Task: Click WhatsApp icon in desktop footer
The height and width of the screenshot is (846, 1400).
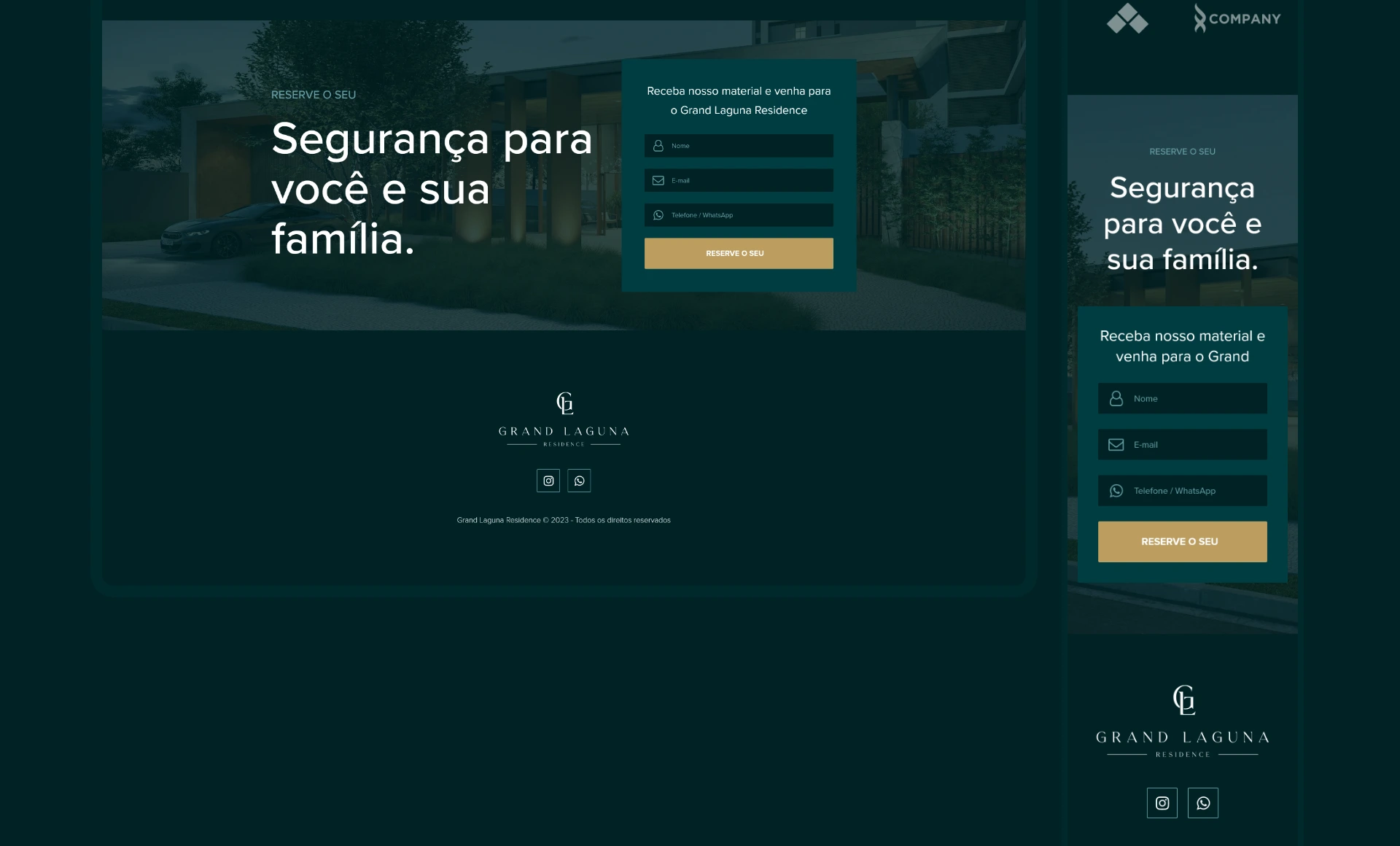Action: [x=579, y=481]
